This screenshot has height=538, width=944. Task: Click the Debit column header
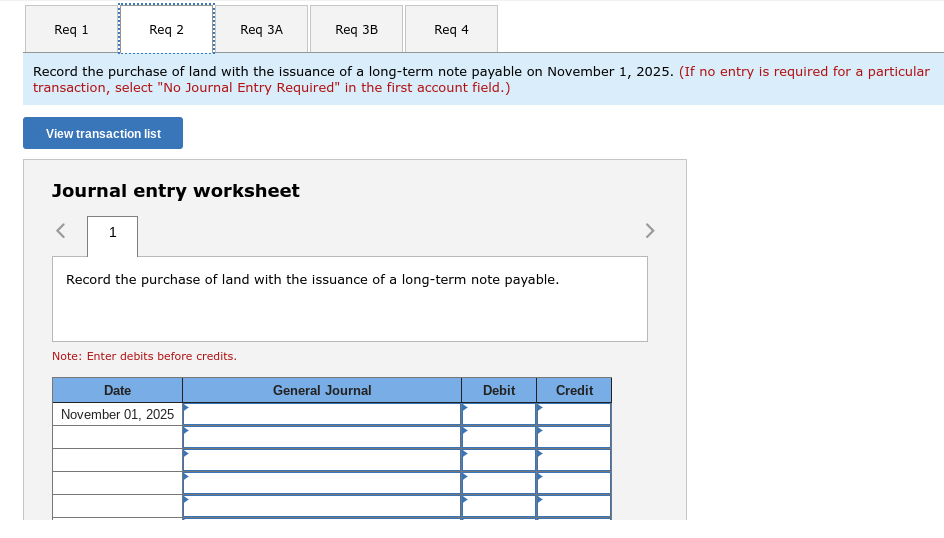tap(498, 390)
